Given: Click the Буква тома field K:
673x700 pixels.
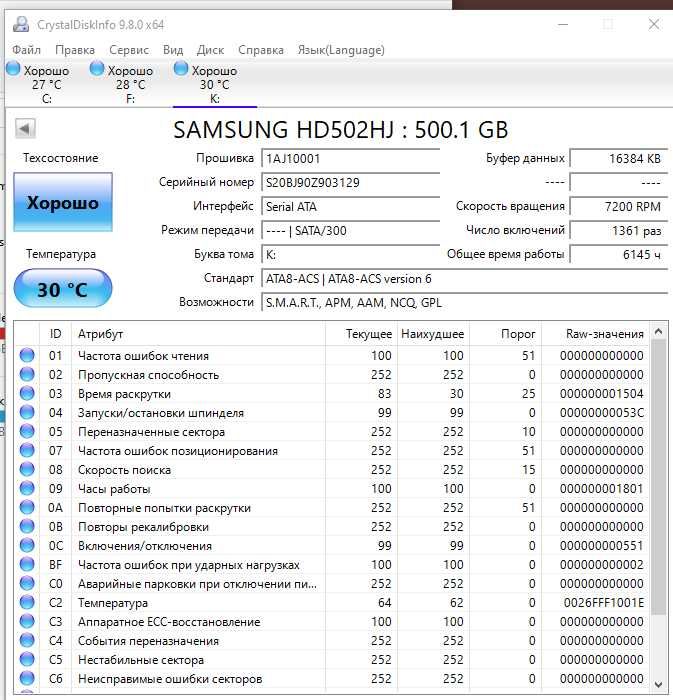Looking at the screenshot, I should point(350,254).
